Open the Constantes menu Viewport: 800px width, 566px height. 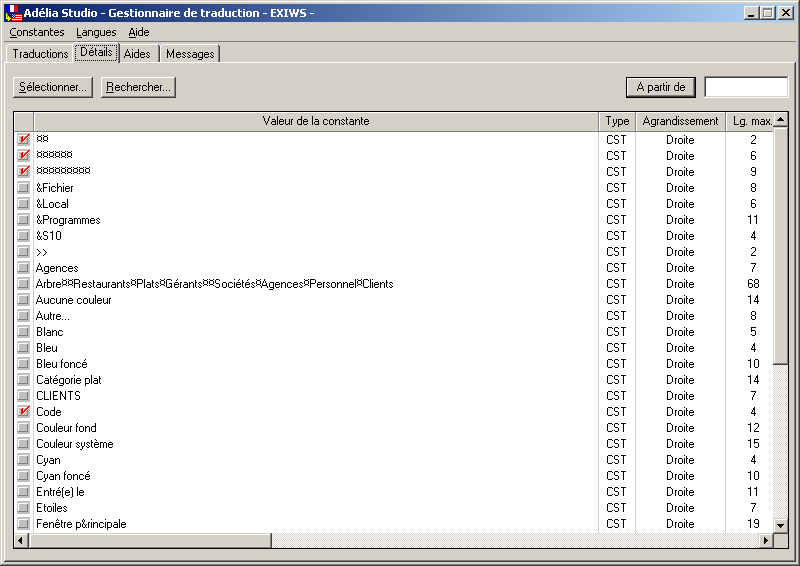37,32
